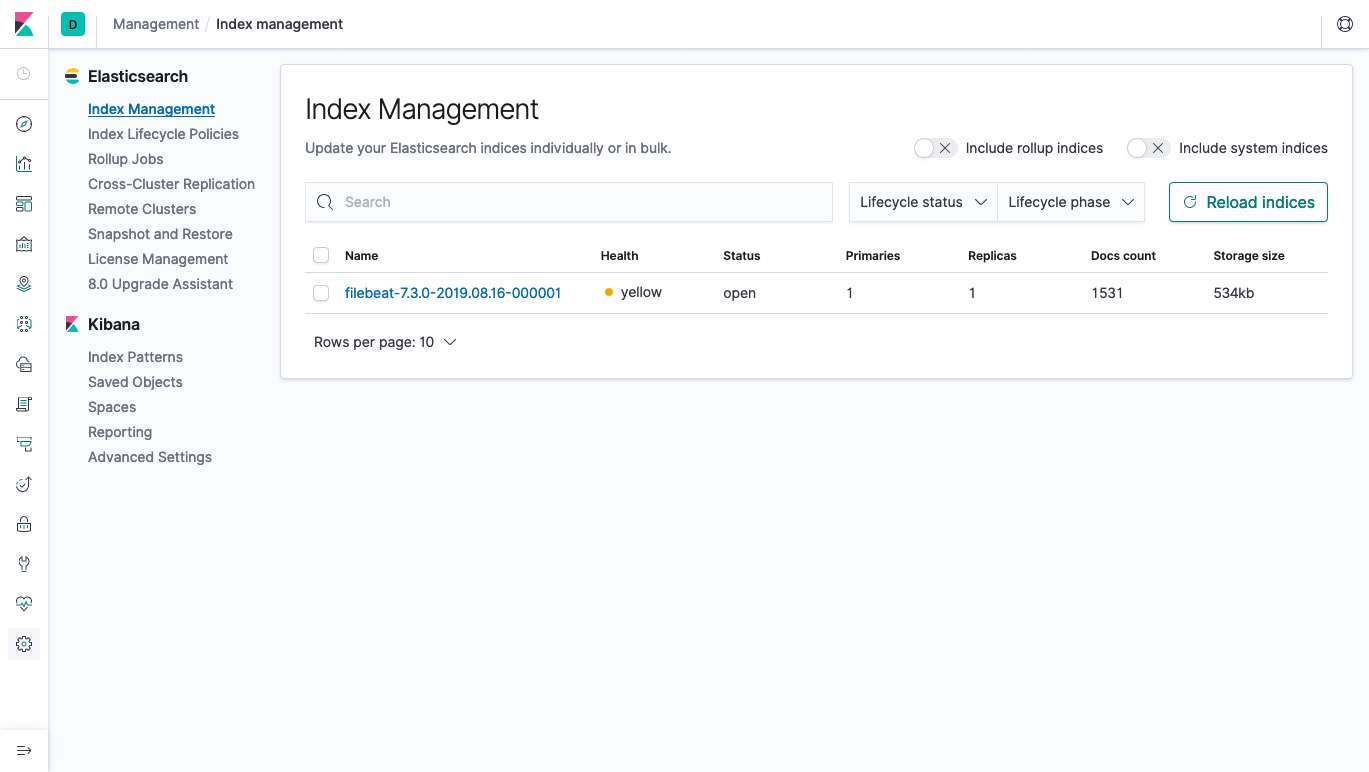
Task: Open Recently viewed clock icon
Action: (x=23, y=72)
